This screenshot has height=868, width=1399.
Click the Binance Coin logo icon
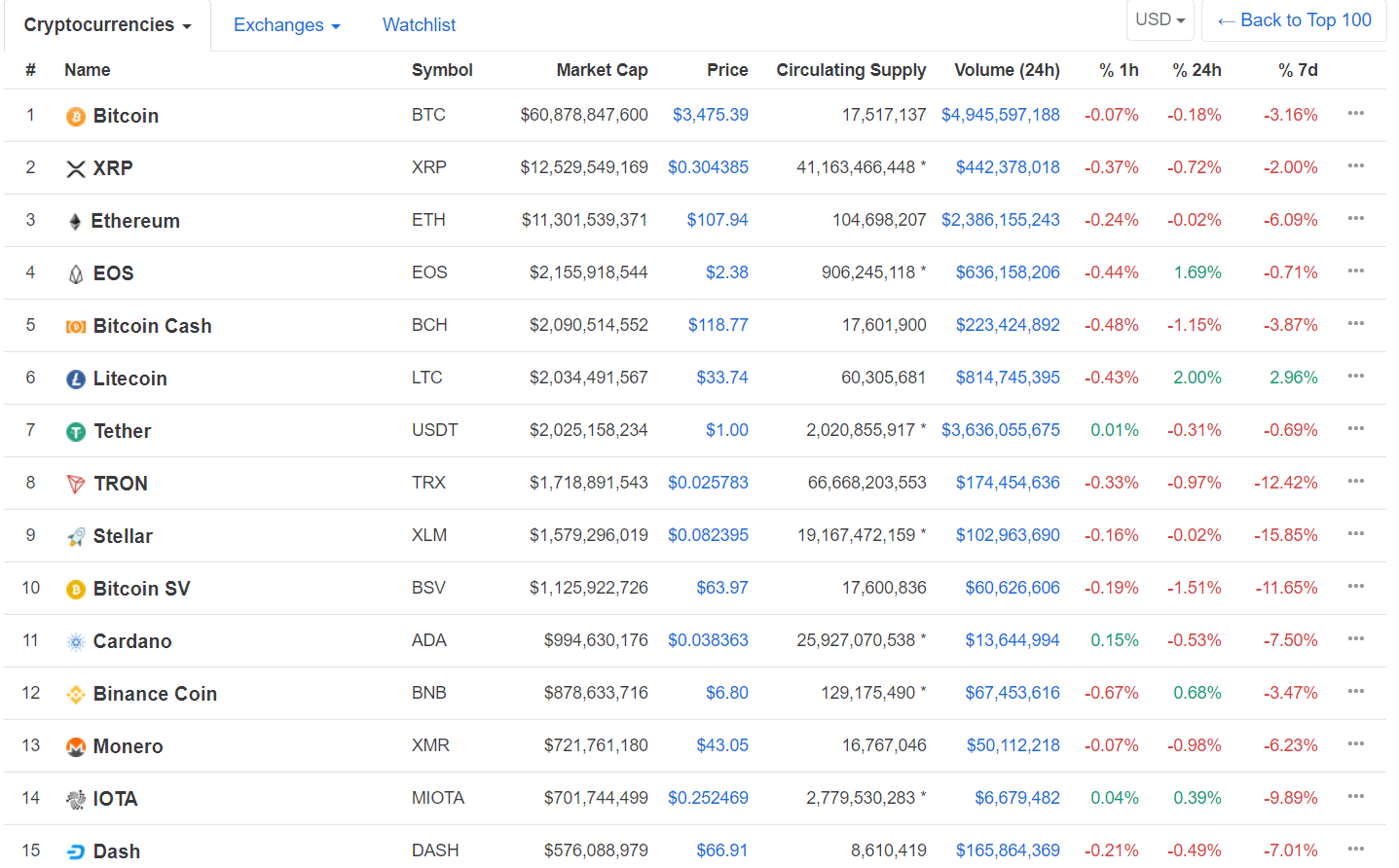click(x=76, y=695)
